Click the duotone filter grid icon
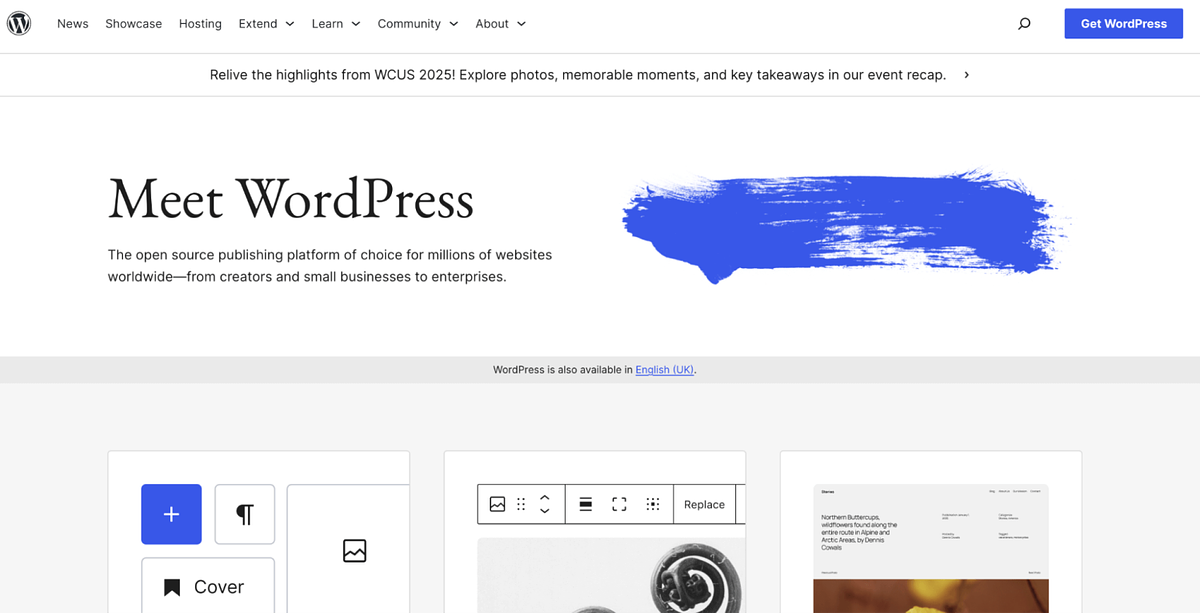Screen dimensions: 1200x613 653,504
